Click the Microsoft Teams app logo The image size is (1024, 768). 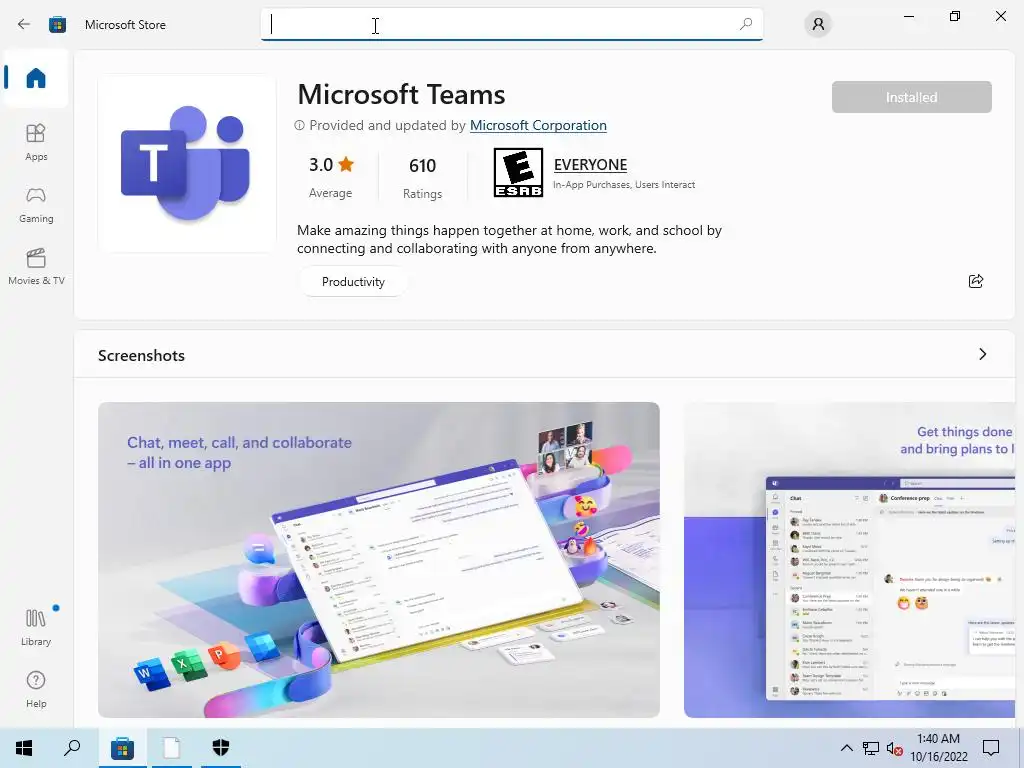186,163
